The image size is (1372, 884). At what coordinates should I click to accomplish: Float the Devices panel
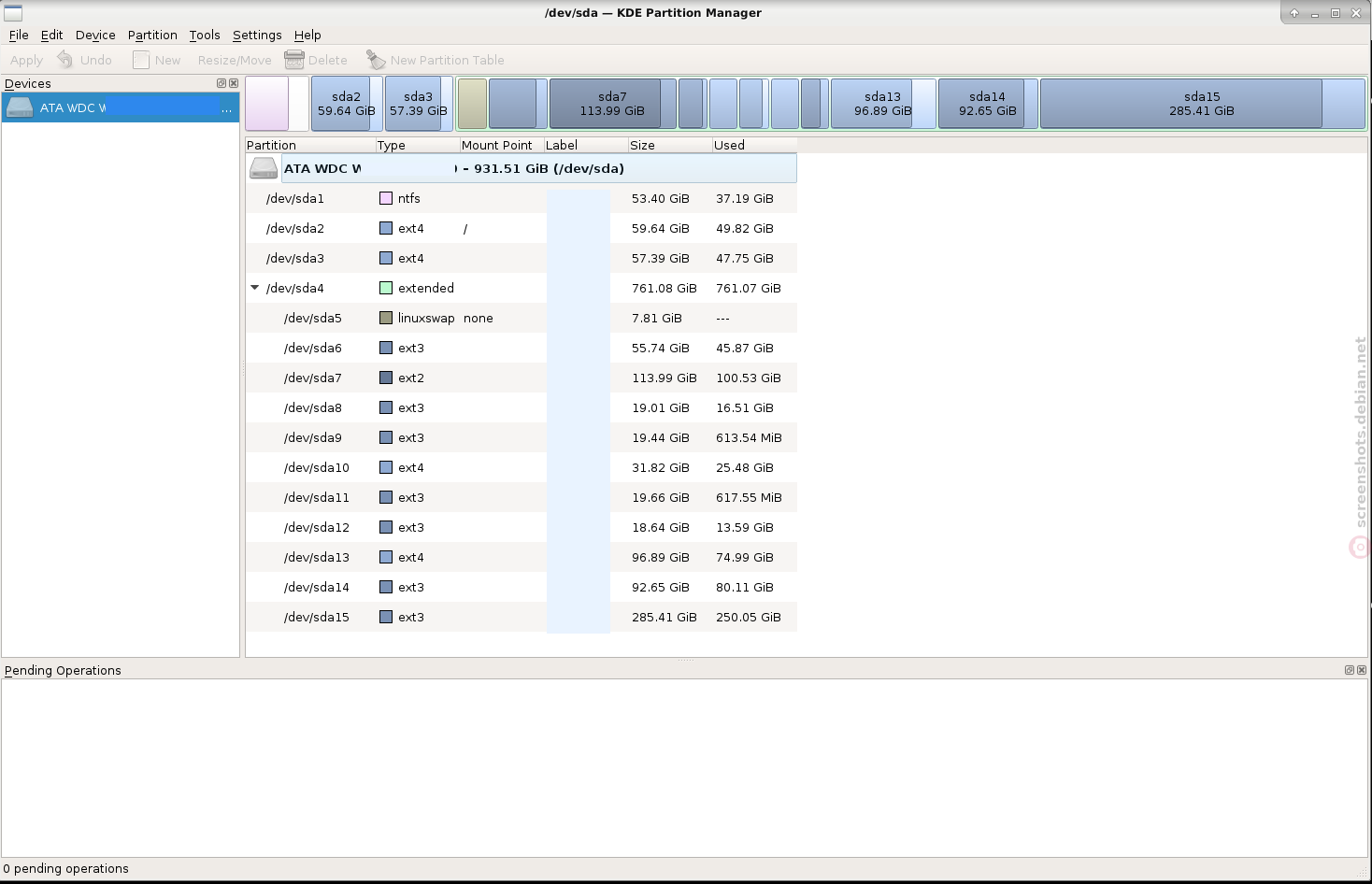(222, 83)
